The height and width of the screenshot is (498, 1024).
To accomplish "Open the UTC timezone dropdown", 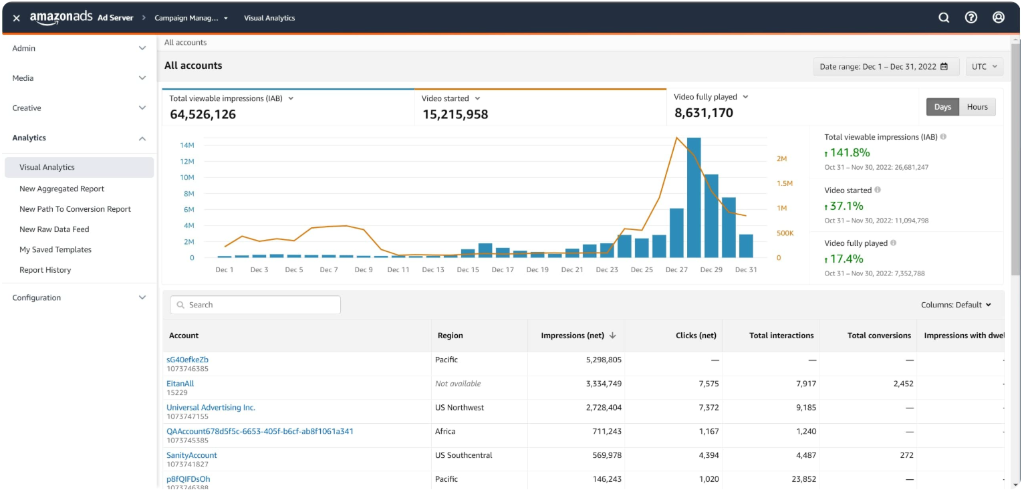I will tap(984, 67).
